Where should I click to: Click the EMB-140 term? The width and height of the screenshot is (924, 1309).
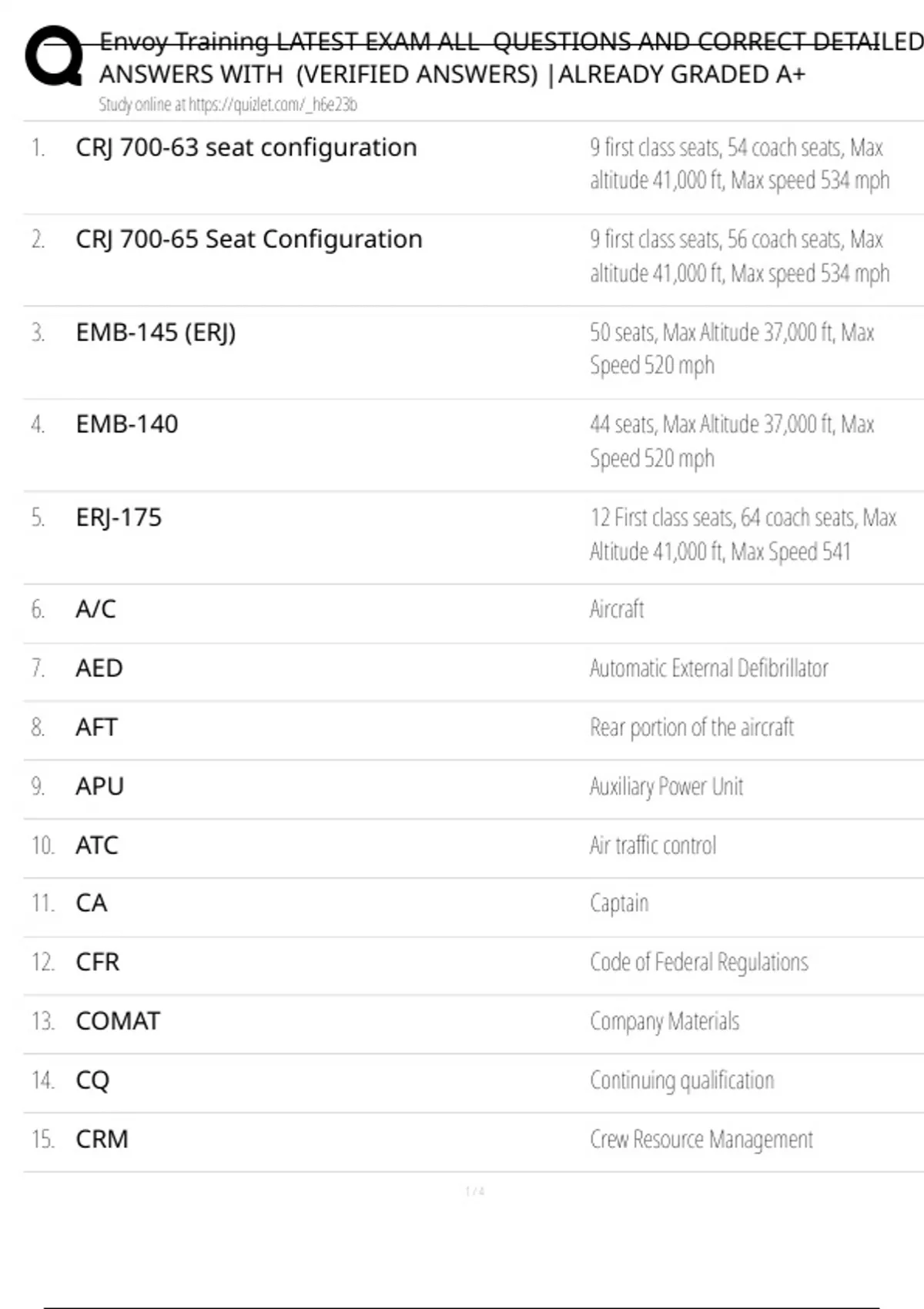tap(126, 424)
